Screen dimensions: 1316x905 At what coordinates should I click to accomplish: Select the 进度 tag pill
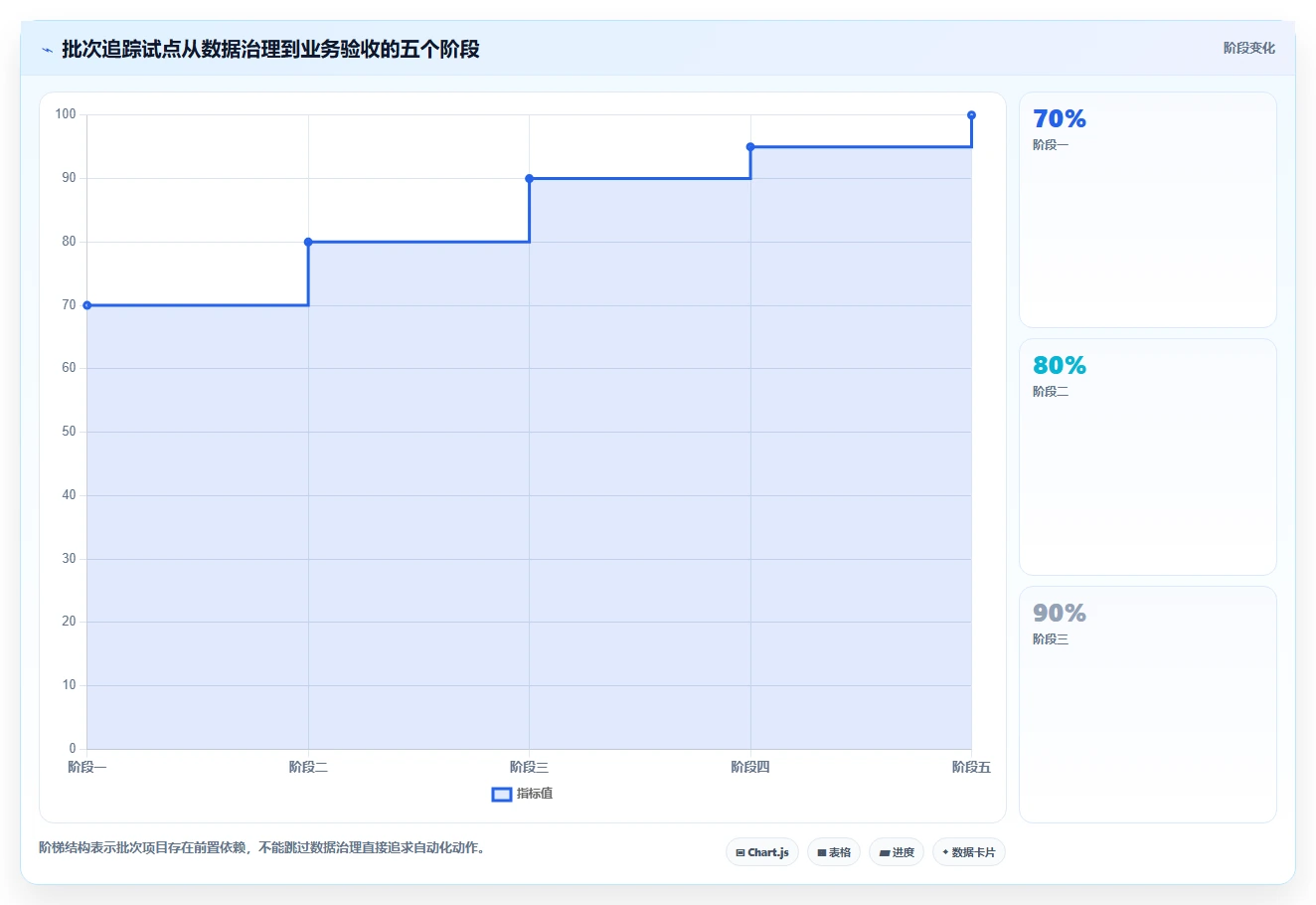[897, 852]
